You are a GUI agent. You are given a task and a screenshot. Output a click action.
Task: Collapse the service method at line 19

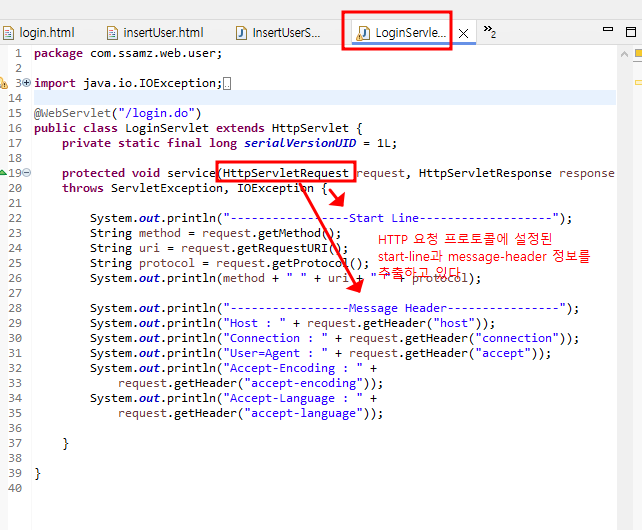click(27, 173)
